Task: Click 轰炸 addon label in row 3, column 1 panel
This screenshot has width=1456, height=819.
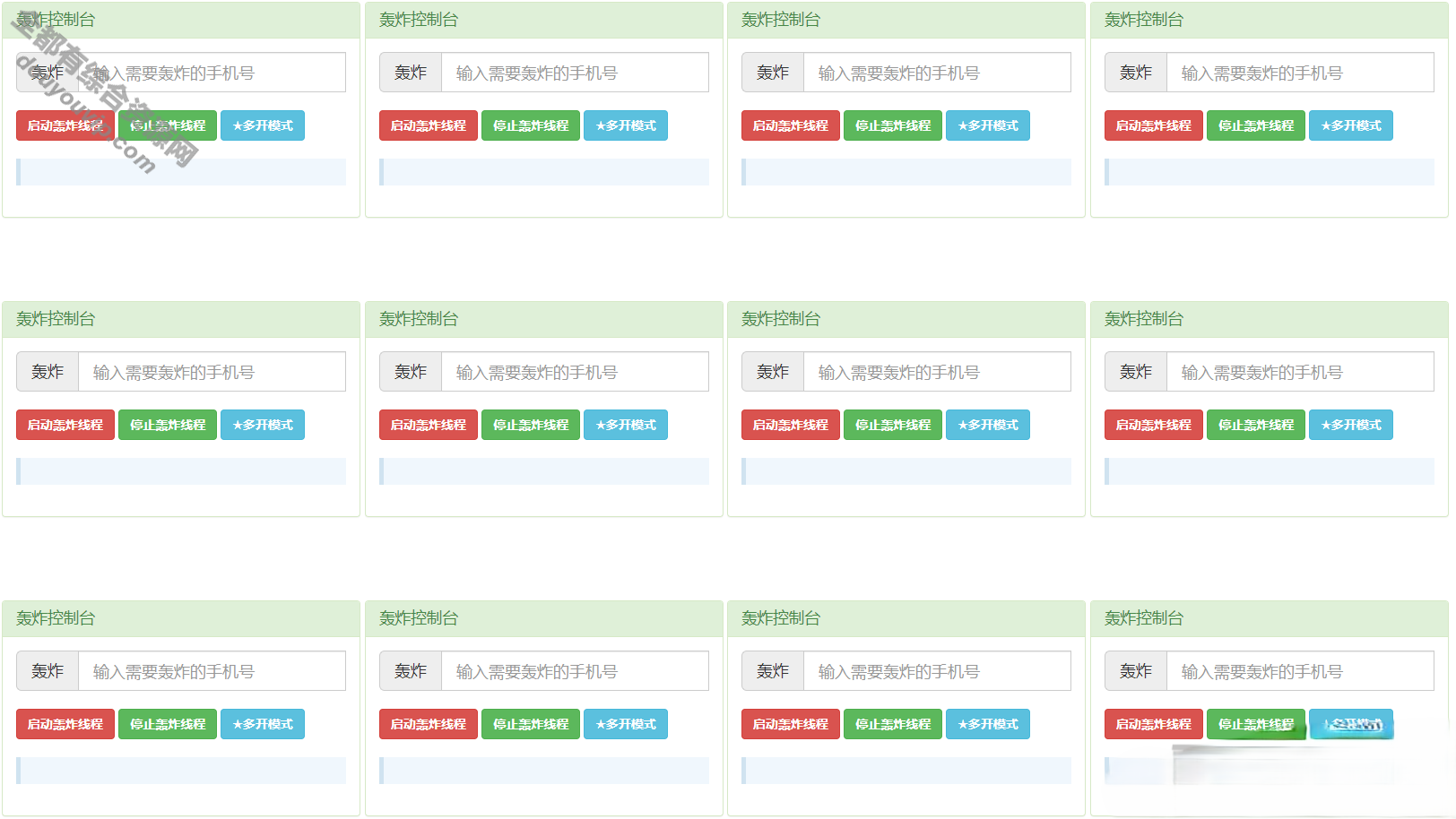Action: coord(48,671)
